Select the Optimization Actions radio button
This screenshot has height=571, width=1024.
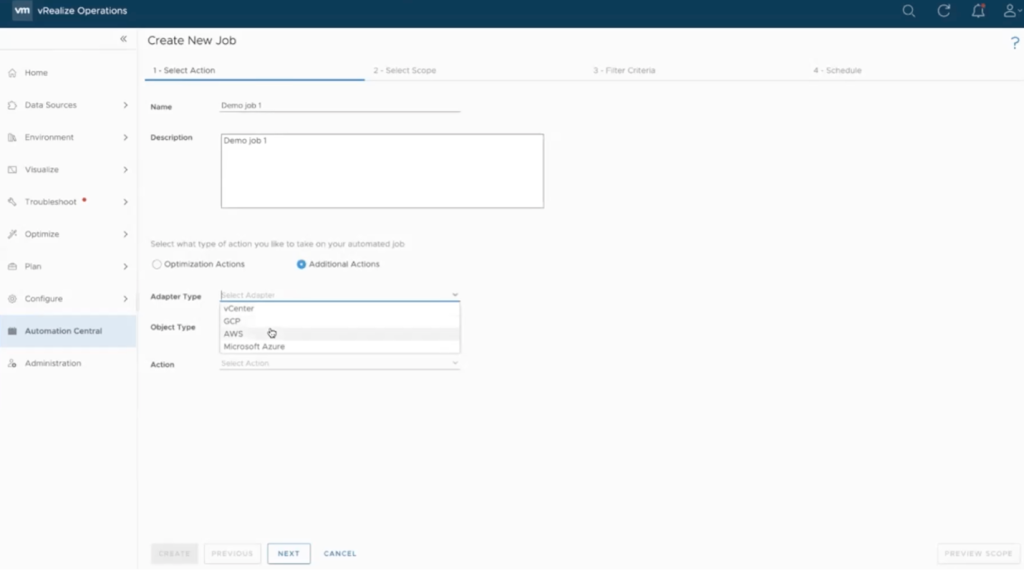point(156,264)
